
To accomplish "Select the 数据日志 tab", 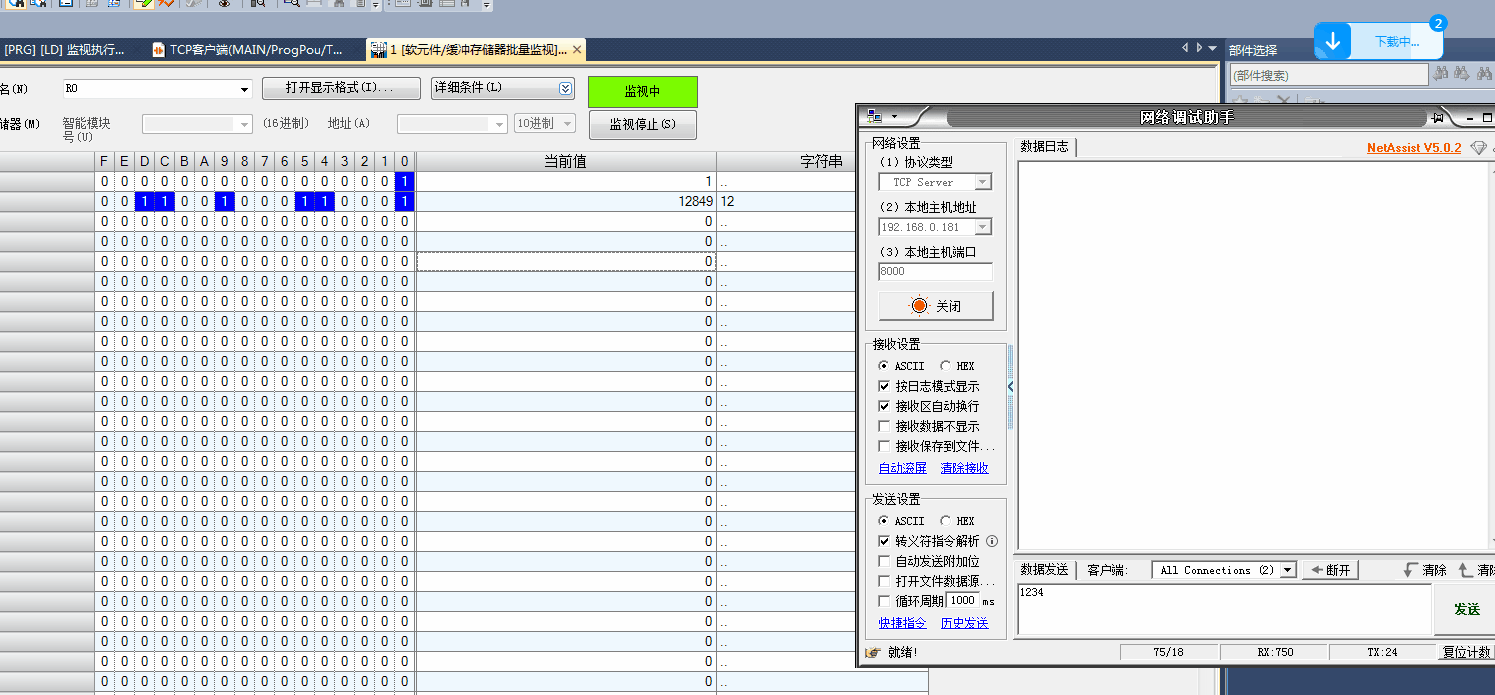I will (1044, 147).
